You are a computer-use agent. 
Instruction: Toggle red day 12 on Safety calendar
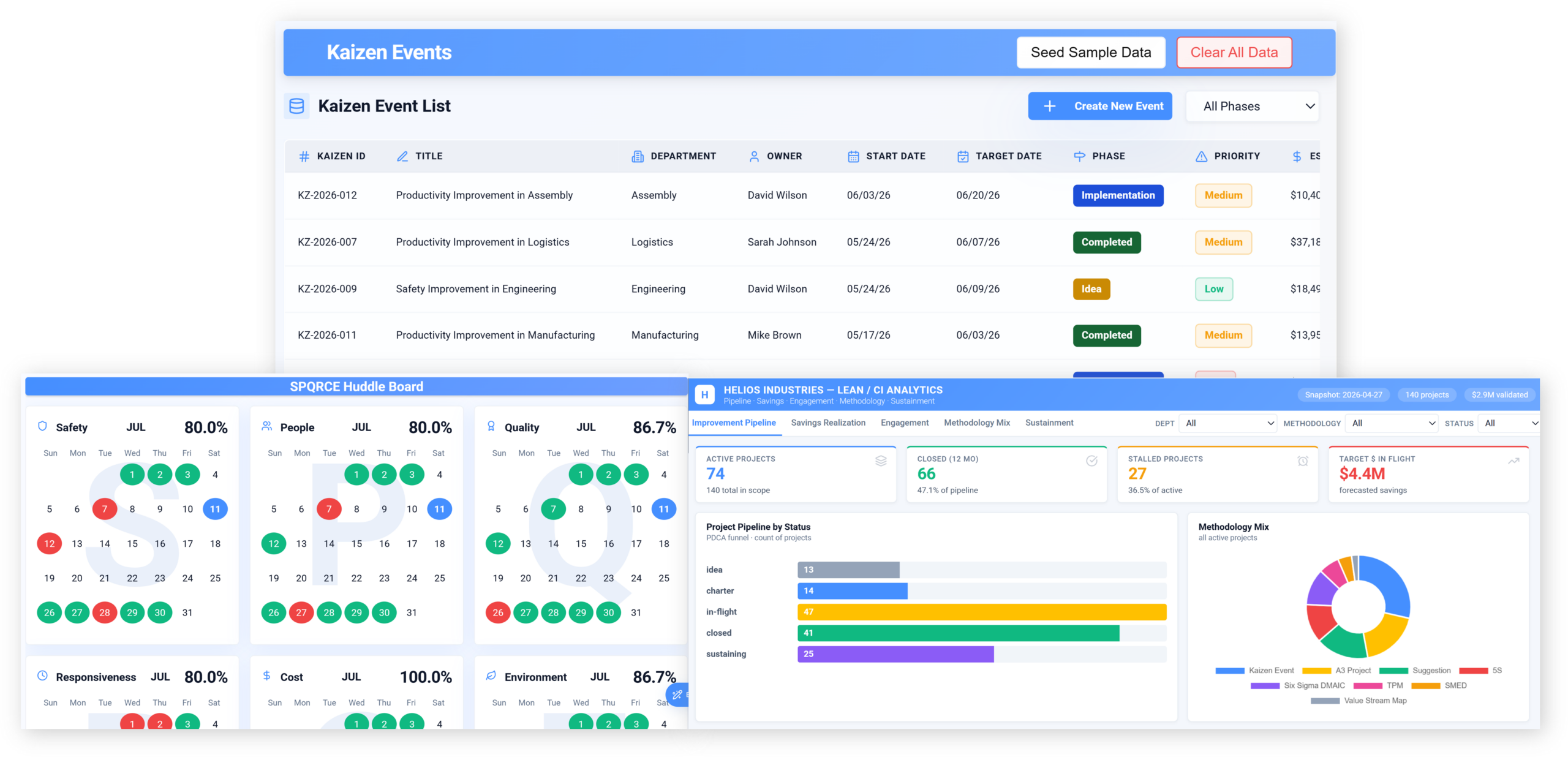click(x=50, y=543)
